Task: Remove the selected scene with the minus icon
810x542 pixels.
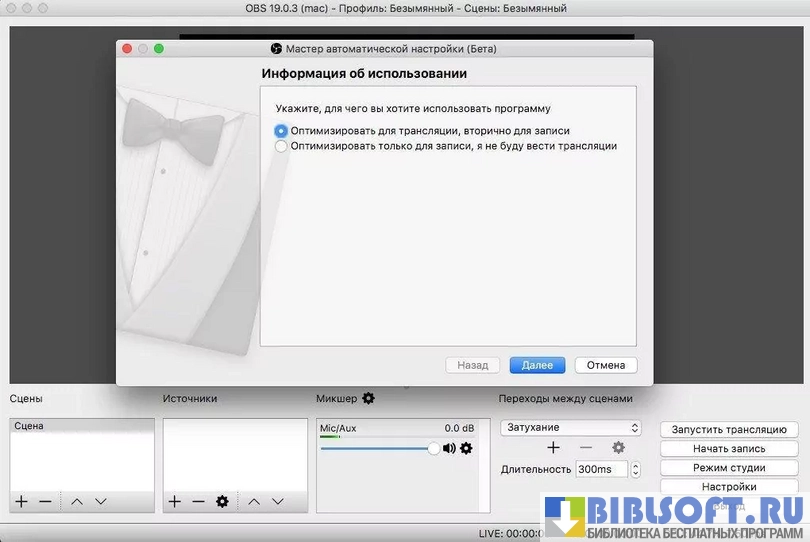Action: pyautogui.click(x=45, y=501)
